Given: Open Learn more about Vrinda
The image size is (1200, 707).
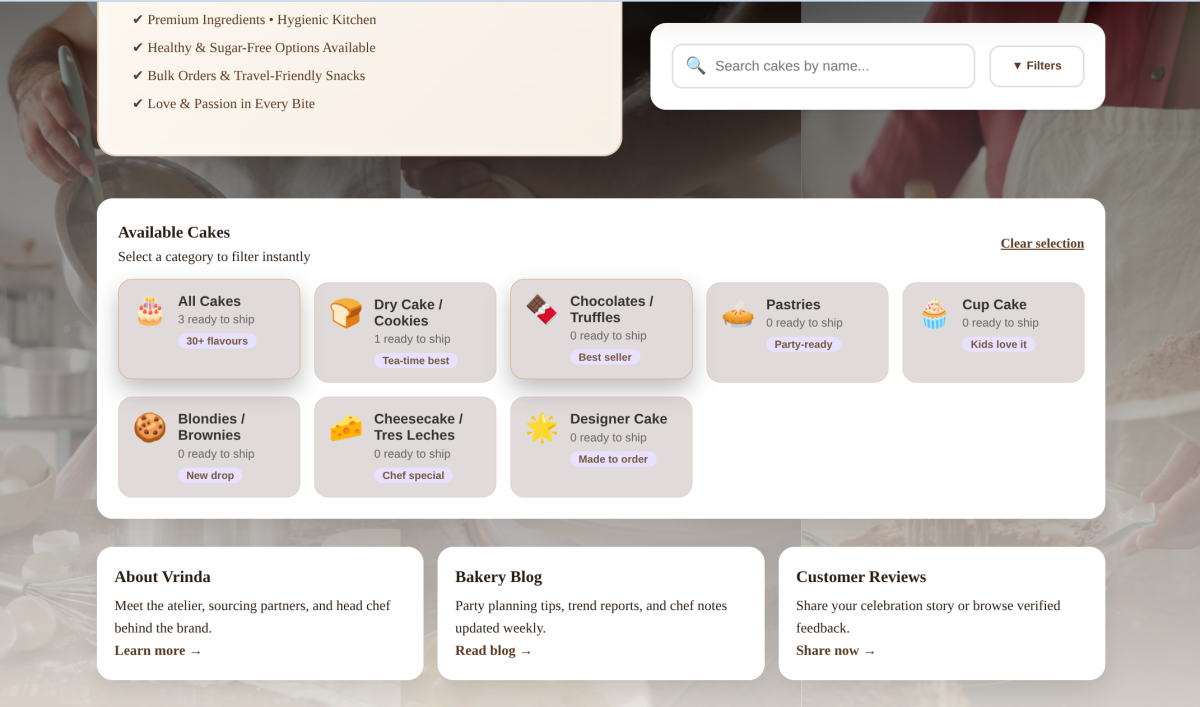Looking at the screenshot, I should [x=158, y=651].
